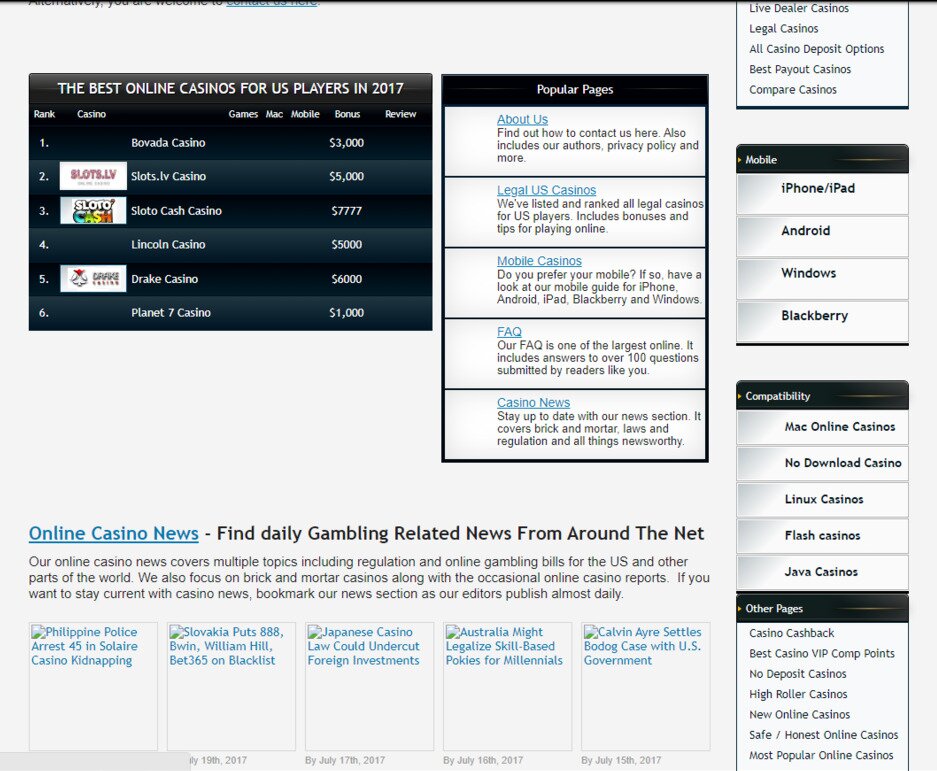The height and width of the screenshot is (771, 937).
Task: Open the Legal US Casinos link
Action: (x=546, y=190)
